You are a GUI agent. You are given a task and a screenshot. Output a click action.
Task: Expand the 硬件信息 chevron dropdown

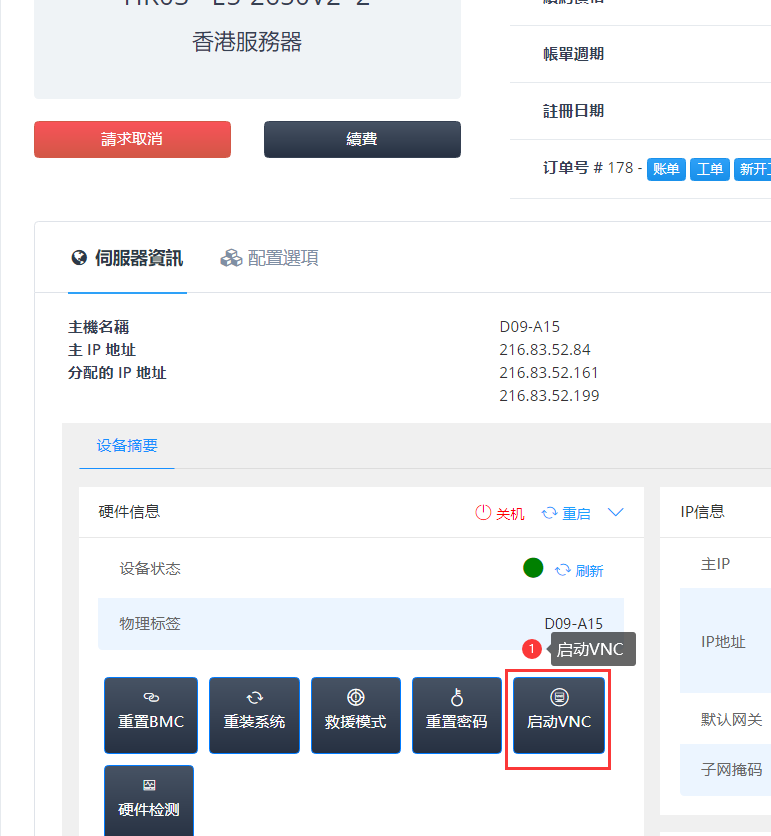coord(616,512)
